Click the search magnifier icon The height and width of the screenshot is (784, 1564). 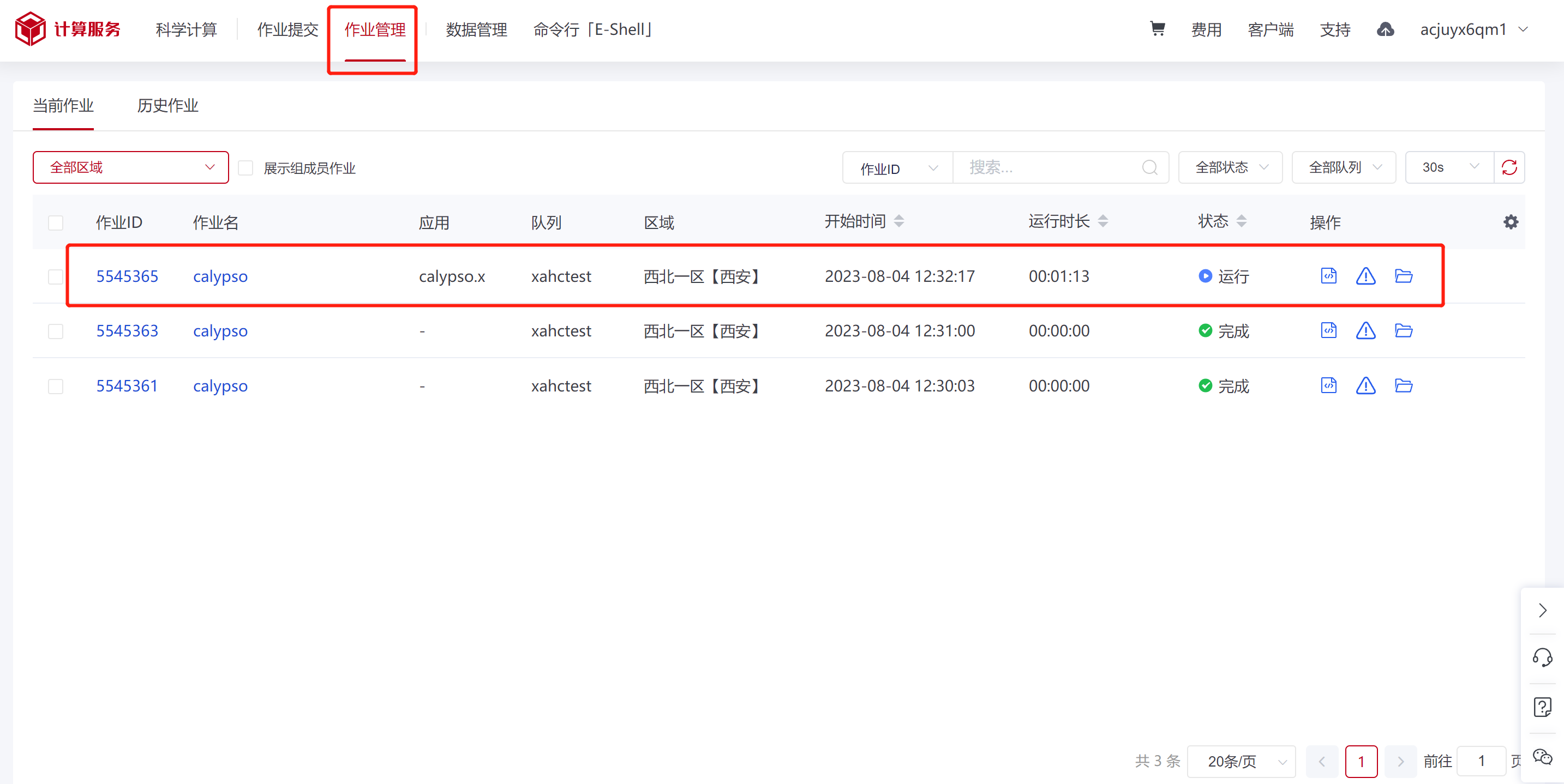click(x=1149, y=167)
